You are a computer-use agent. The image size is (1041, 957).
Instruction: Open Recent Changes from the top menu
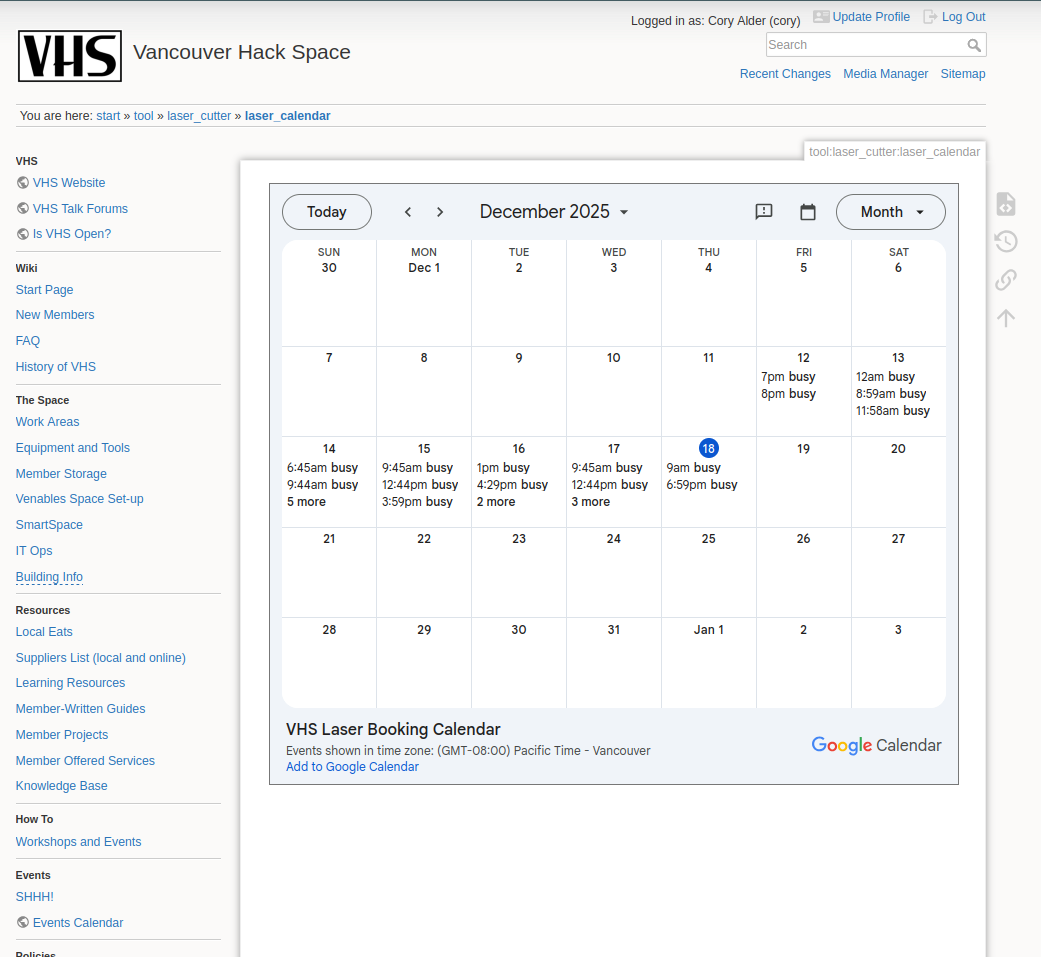(x=785, y=74)
